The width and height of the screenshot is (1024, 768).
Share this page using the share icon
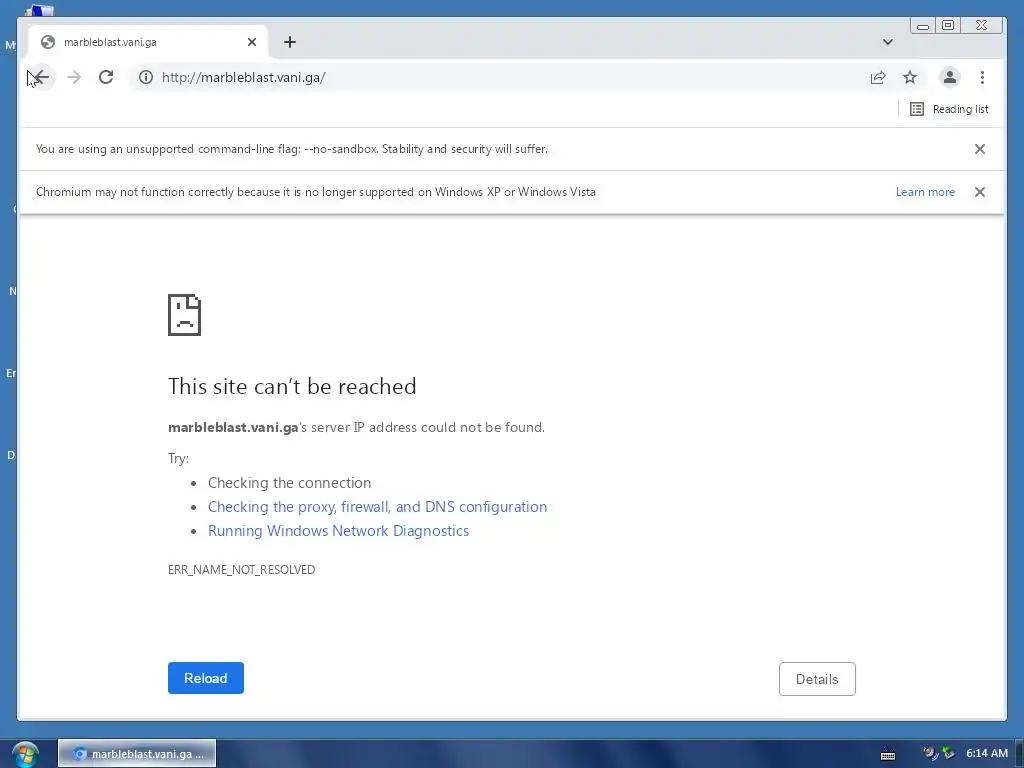click(878, 77)
